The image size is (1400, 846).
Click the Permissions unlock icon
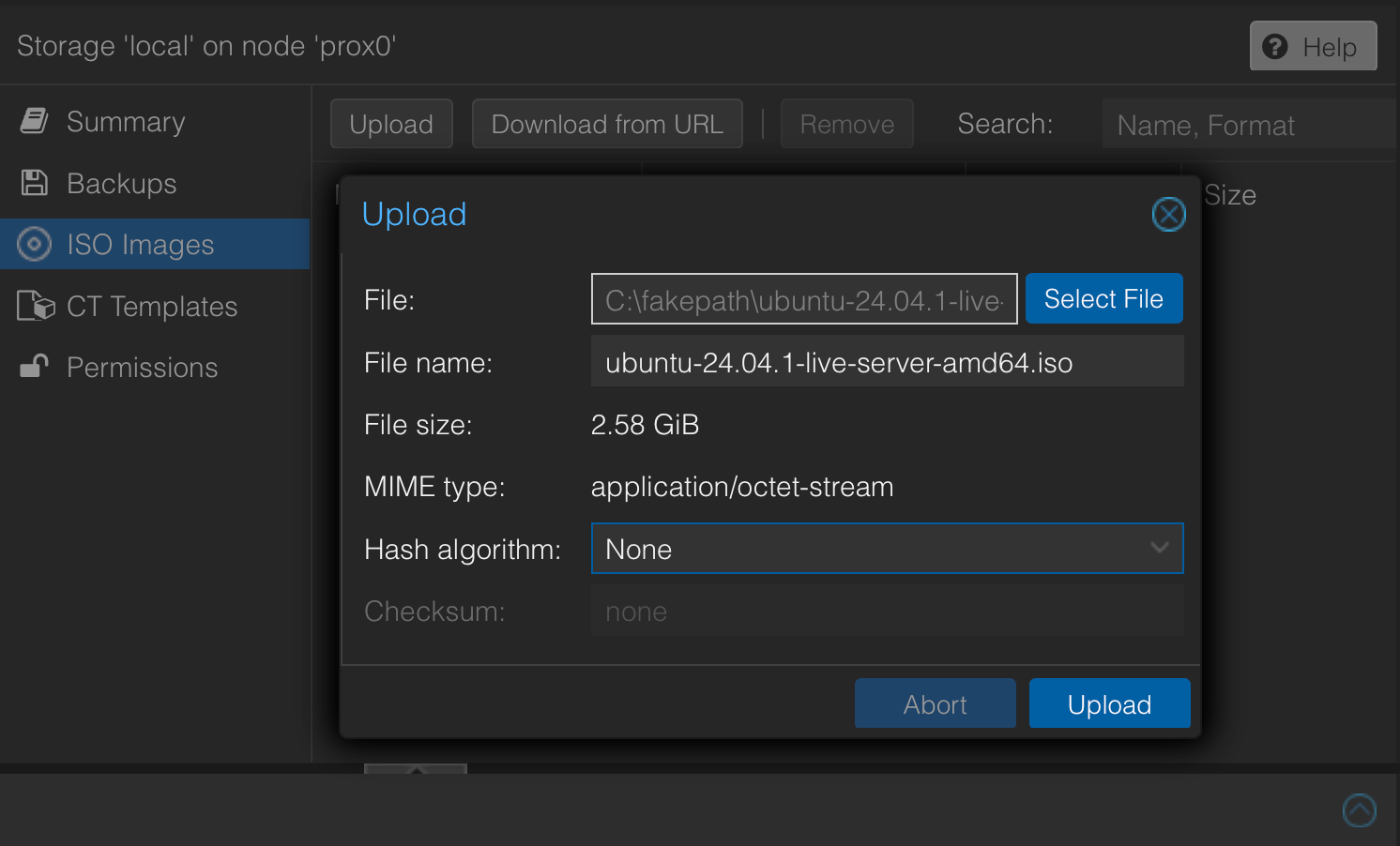[35, 367]
